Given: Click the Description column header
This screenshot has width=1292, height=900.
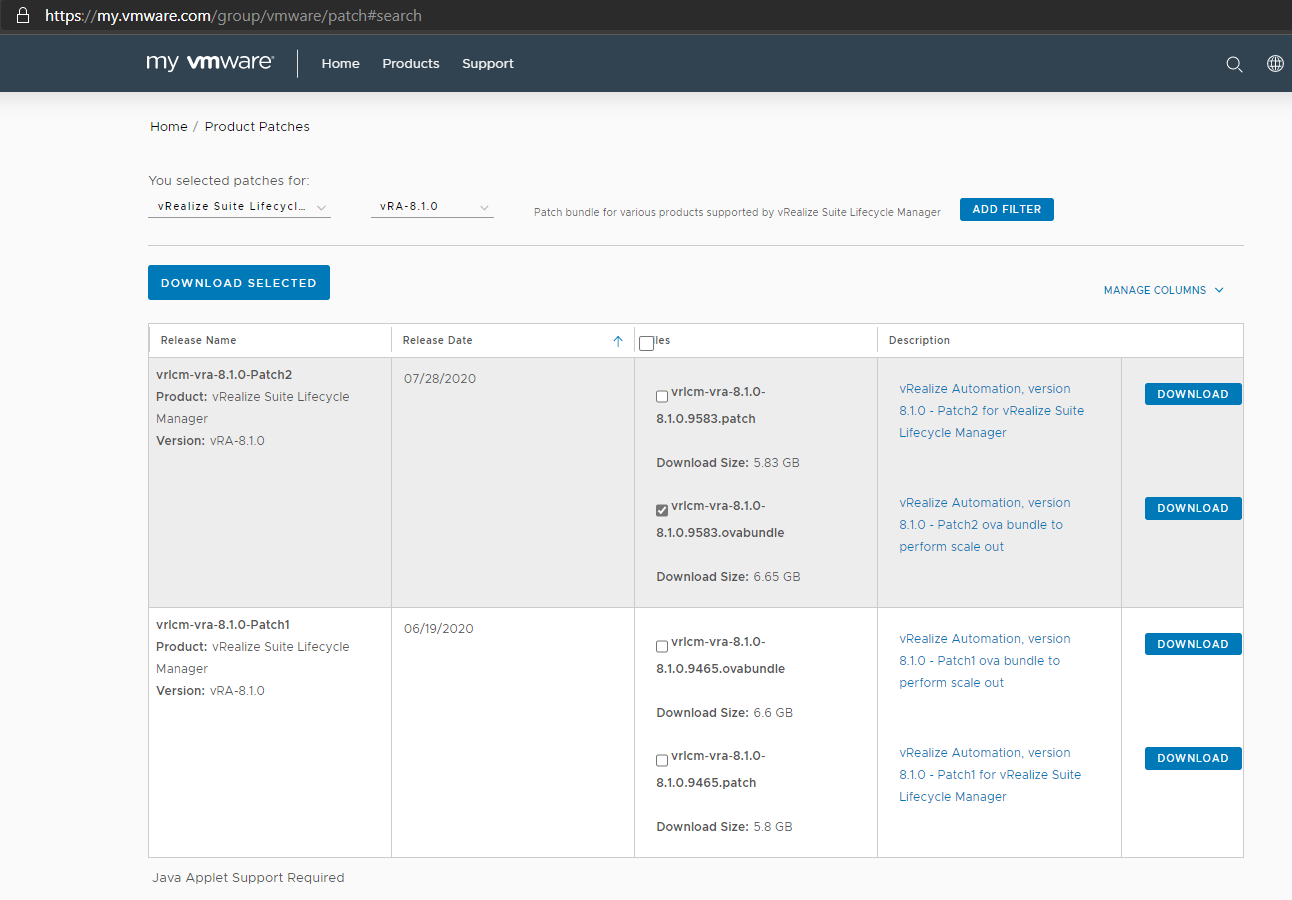Looking at the screenshot, I should [x=919, y=340].
